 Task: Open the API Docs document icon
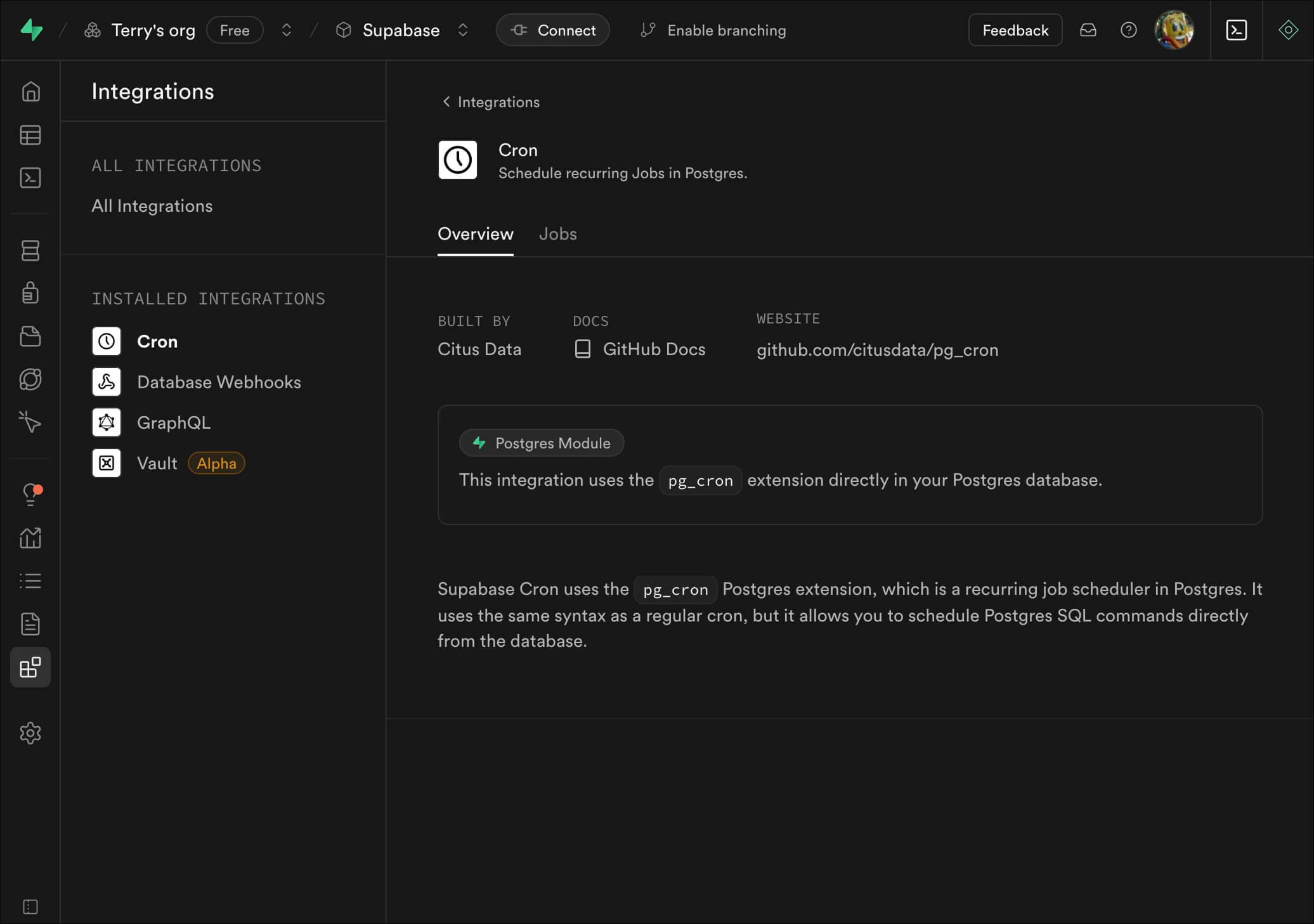30,624
